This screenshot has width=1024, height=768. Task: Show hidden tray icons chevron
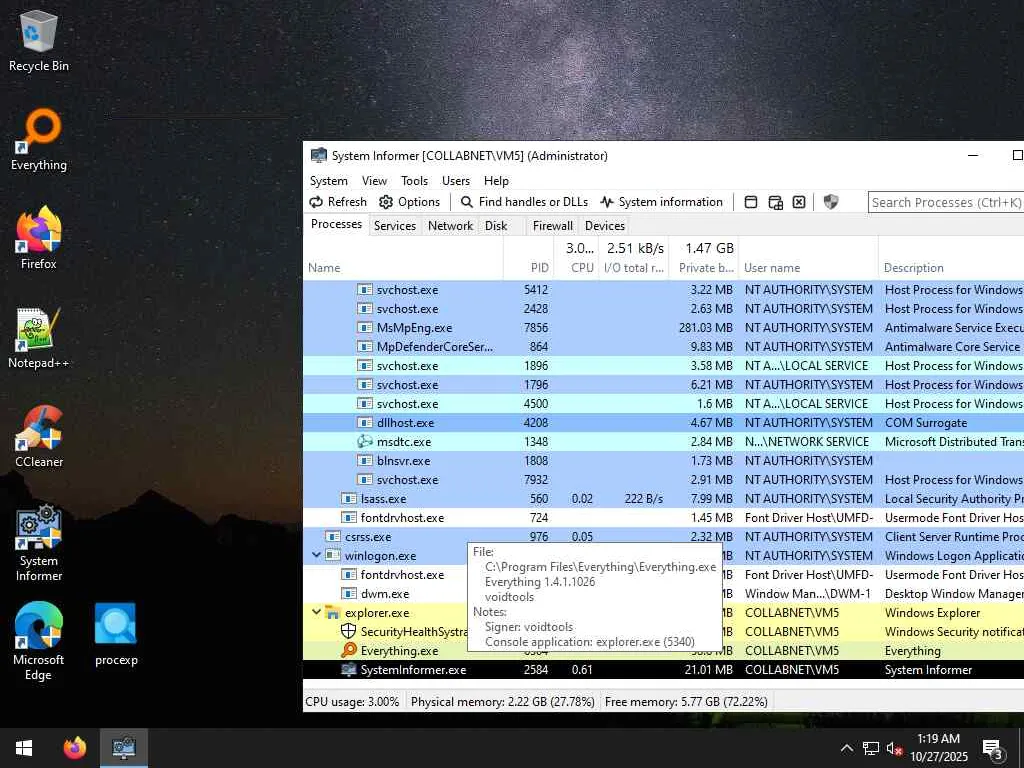click(846, 748)
